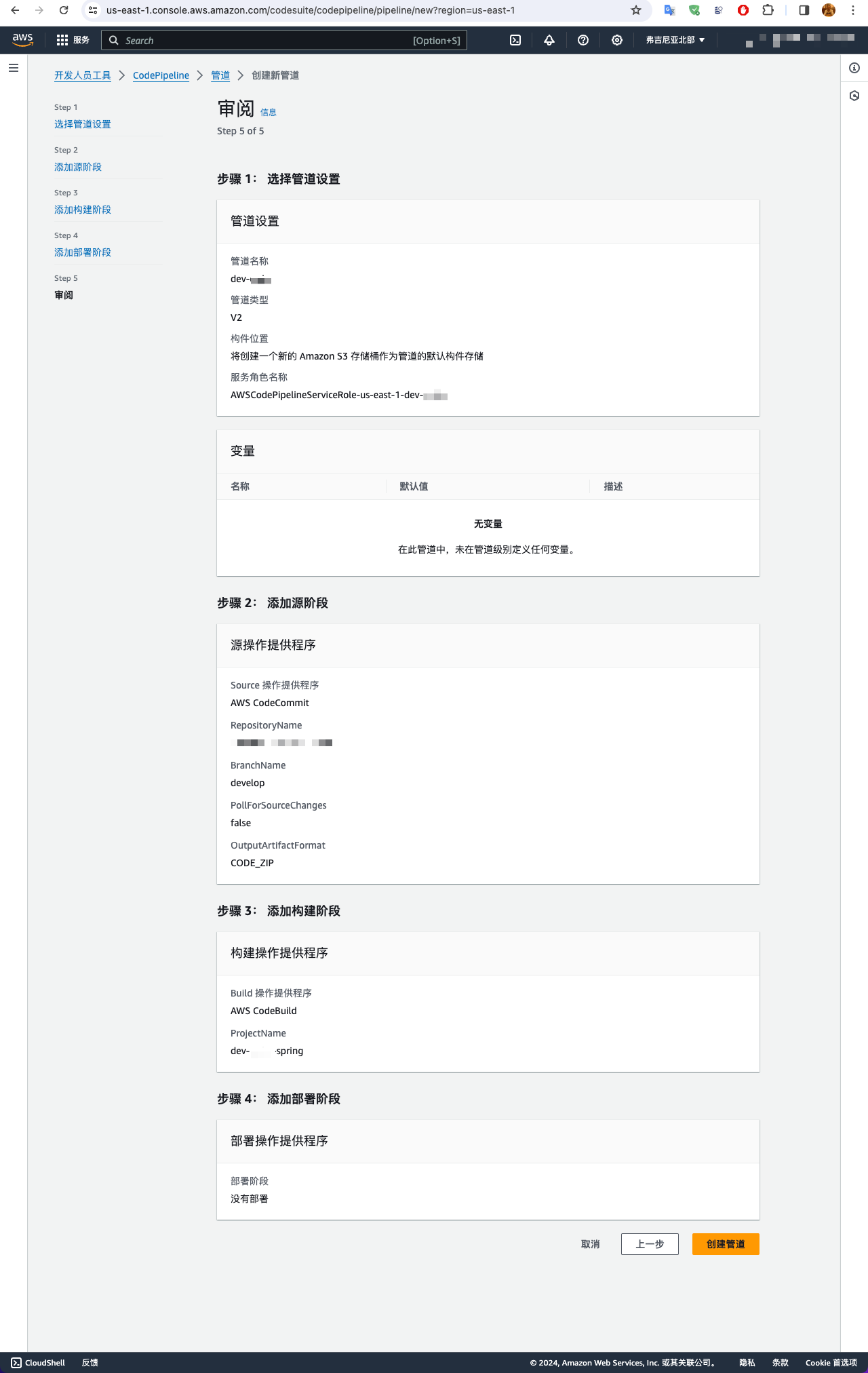Open the info panel icon on right edge
The width and height of the screenshot is (868, 1373).
click(854, 68)
